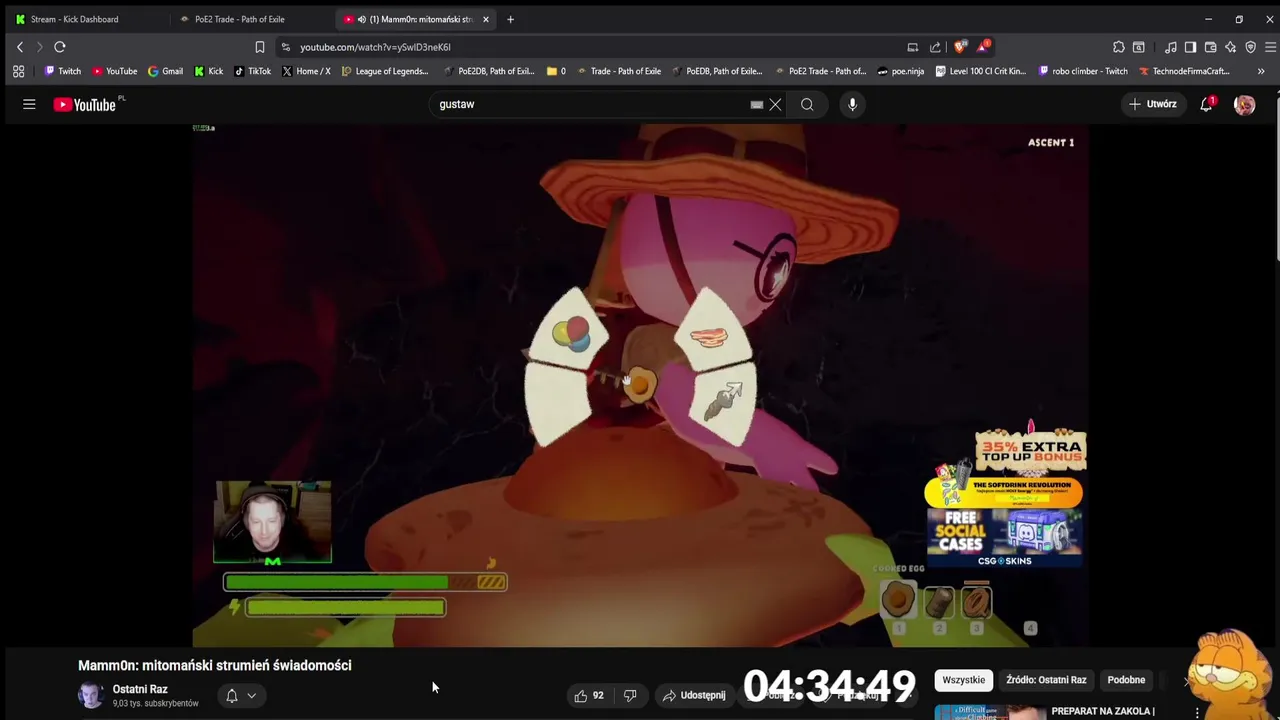This screenshot has height=720, width=1280.
Task: Click the Brave Shields lion icon
Action: pyautogui.click(x=961, y=47)
